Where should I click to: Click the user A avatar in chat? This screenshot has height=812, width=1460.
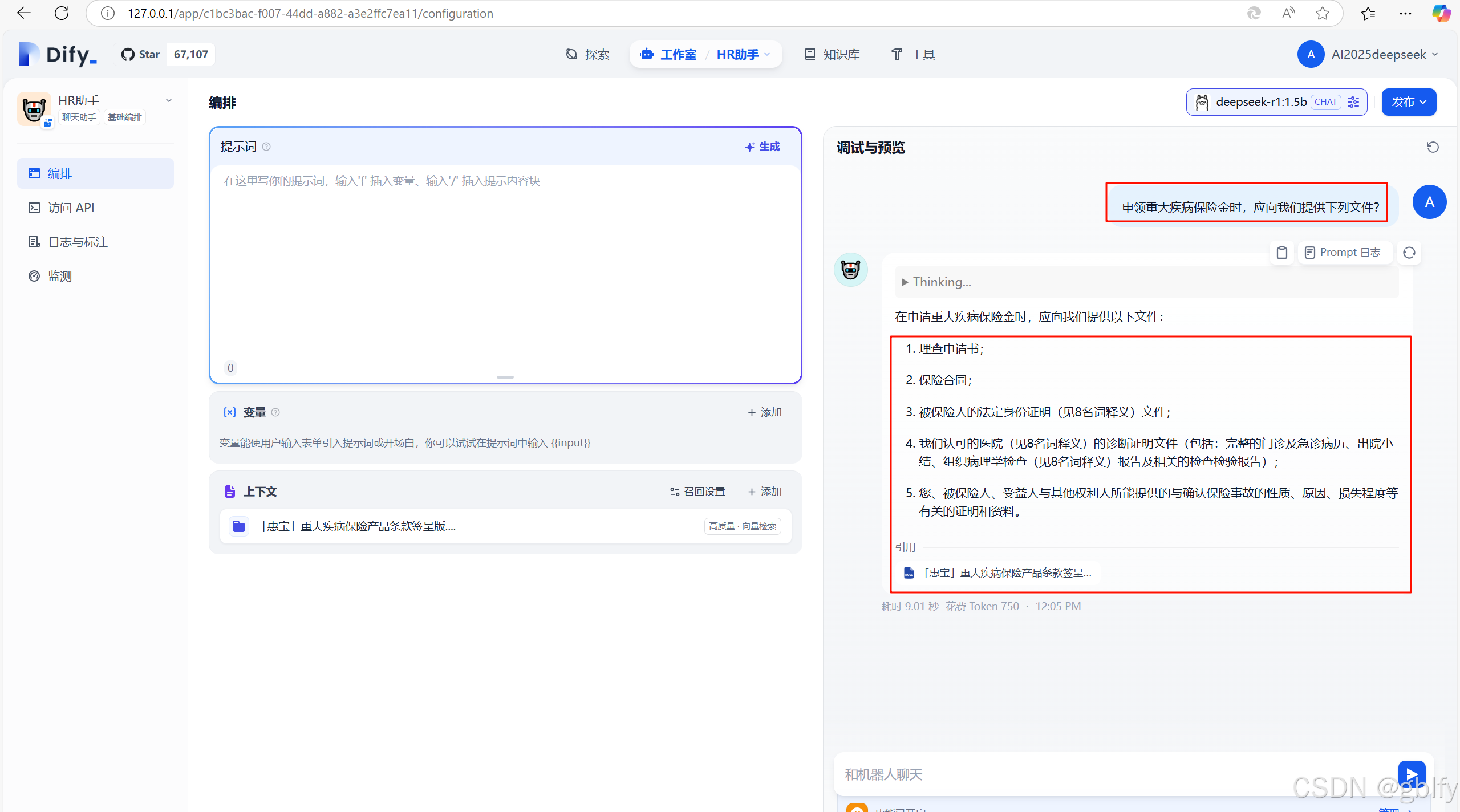pos(1430,202)
